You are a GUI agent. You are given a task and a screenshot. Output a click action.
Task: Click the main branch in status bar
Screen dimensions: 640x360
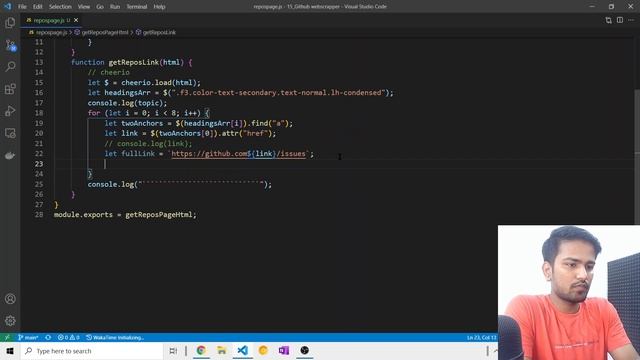pyautogui.click(x=28, y=338)
